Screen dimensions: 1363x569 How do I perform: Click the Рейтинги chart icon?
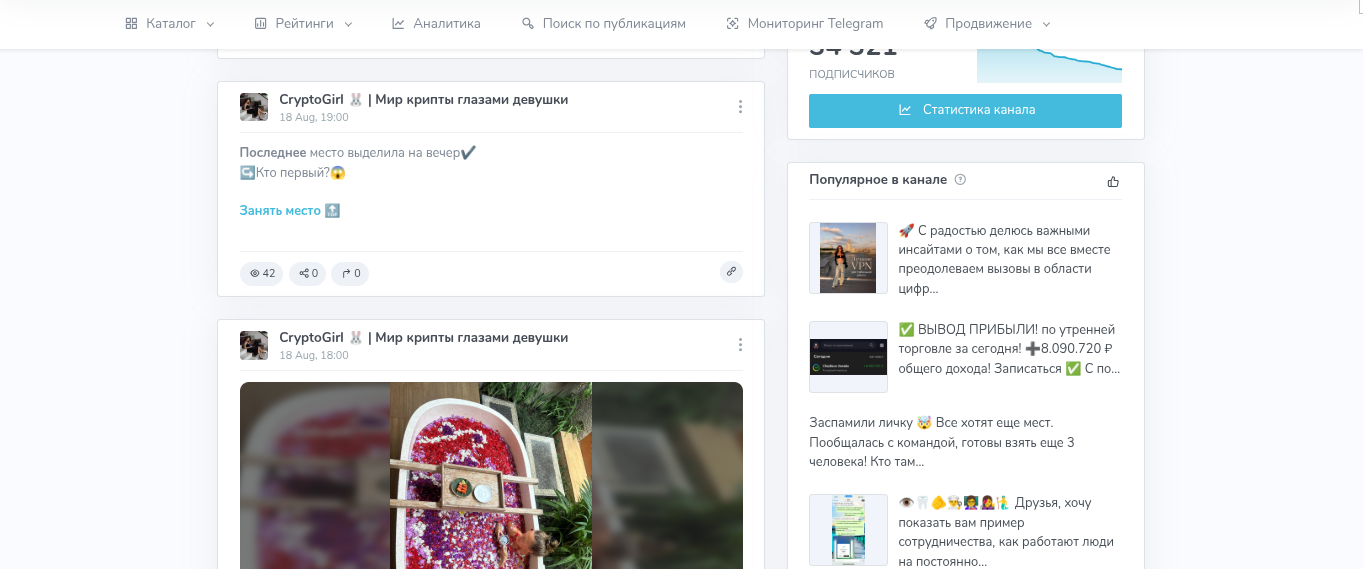(x=260, y=23)
